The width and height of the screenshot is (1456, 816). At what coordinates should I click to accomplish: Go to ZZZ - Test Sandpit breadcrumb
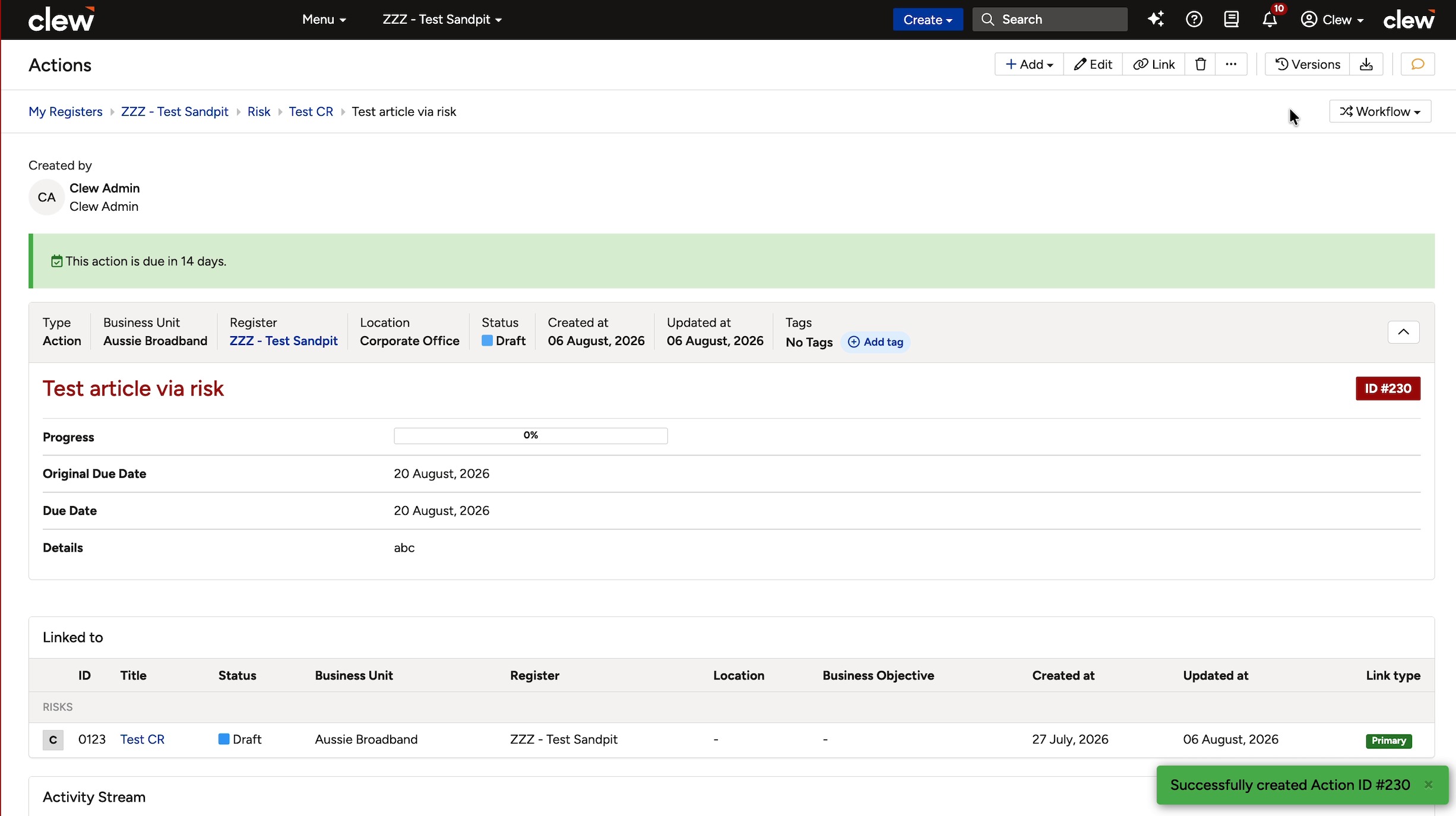click(175, 111)
